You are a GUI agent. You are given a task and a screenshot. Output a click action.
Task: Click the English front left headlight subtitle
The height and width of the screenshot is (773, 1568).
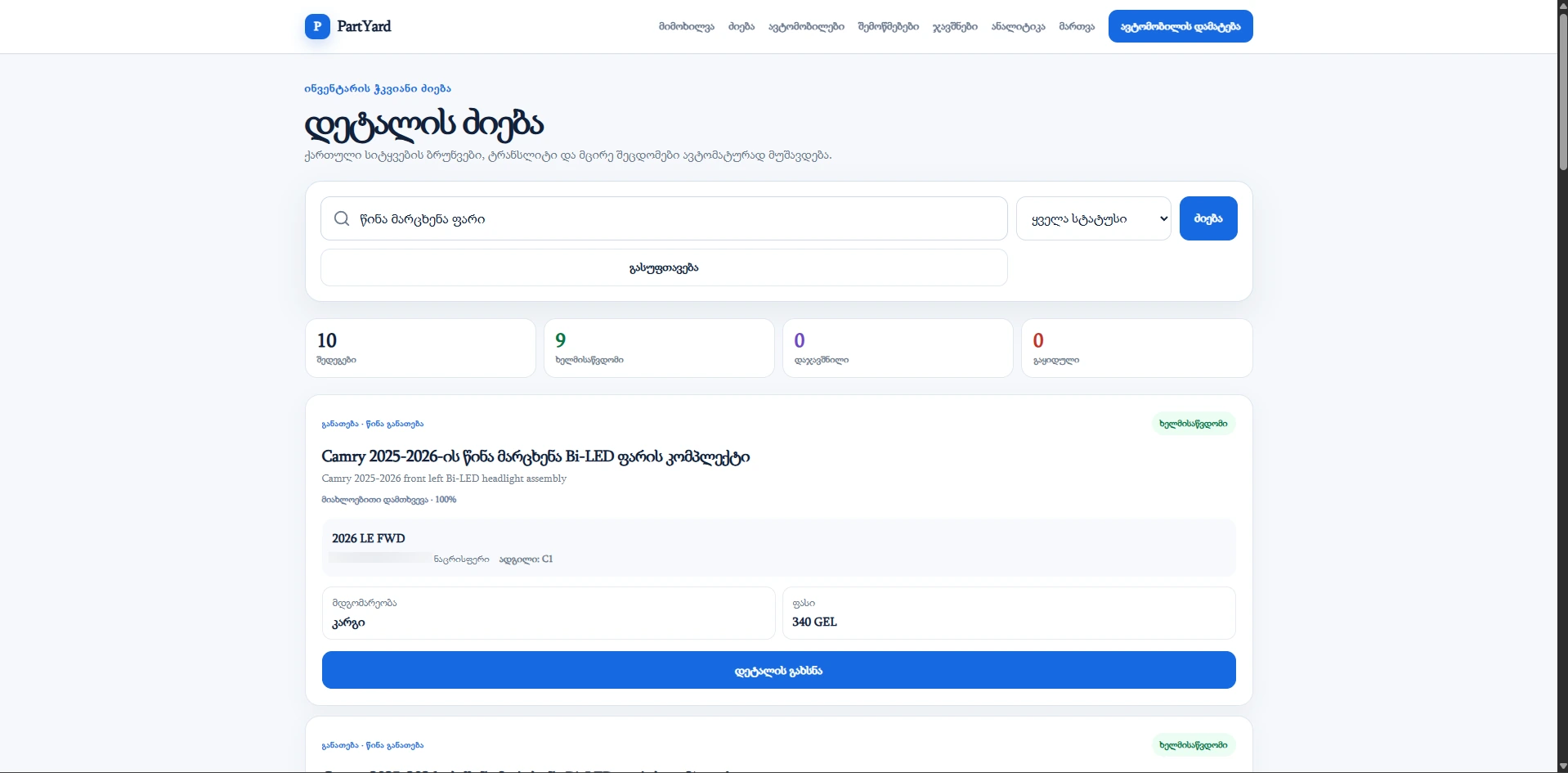(x=444, y=479)
